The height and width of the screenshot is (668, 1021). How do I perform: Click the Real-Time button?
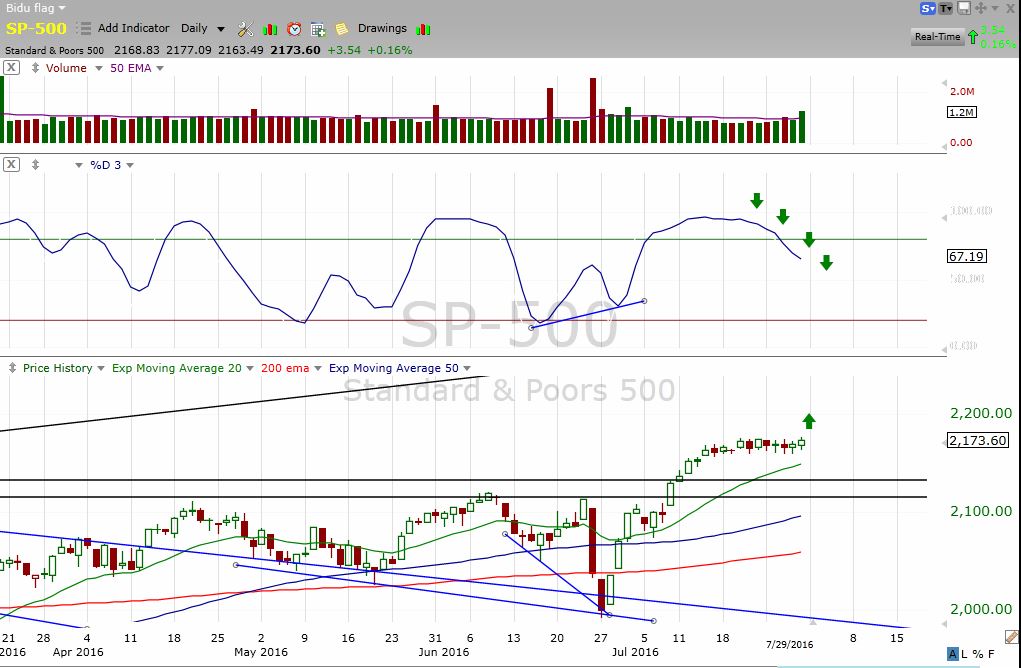[937, 37]
